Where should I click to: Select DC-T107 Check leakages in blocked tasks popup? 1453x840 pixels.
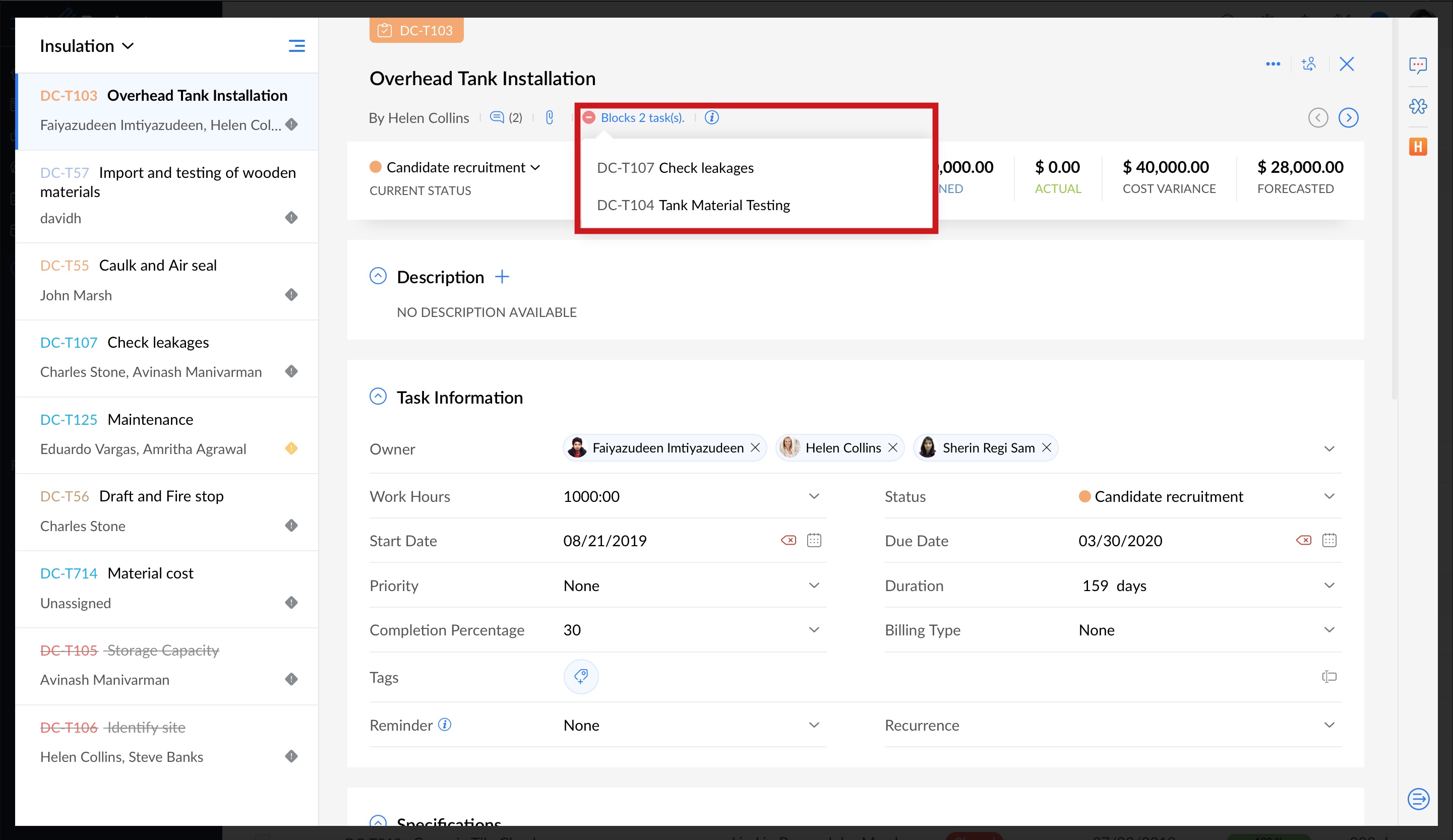[675, 168]
